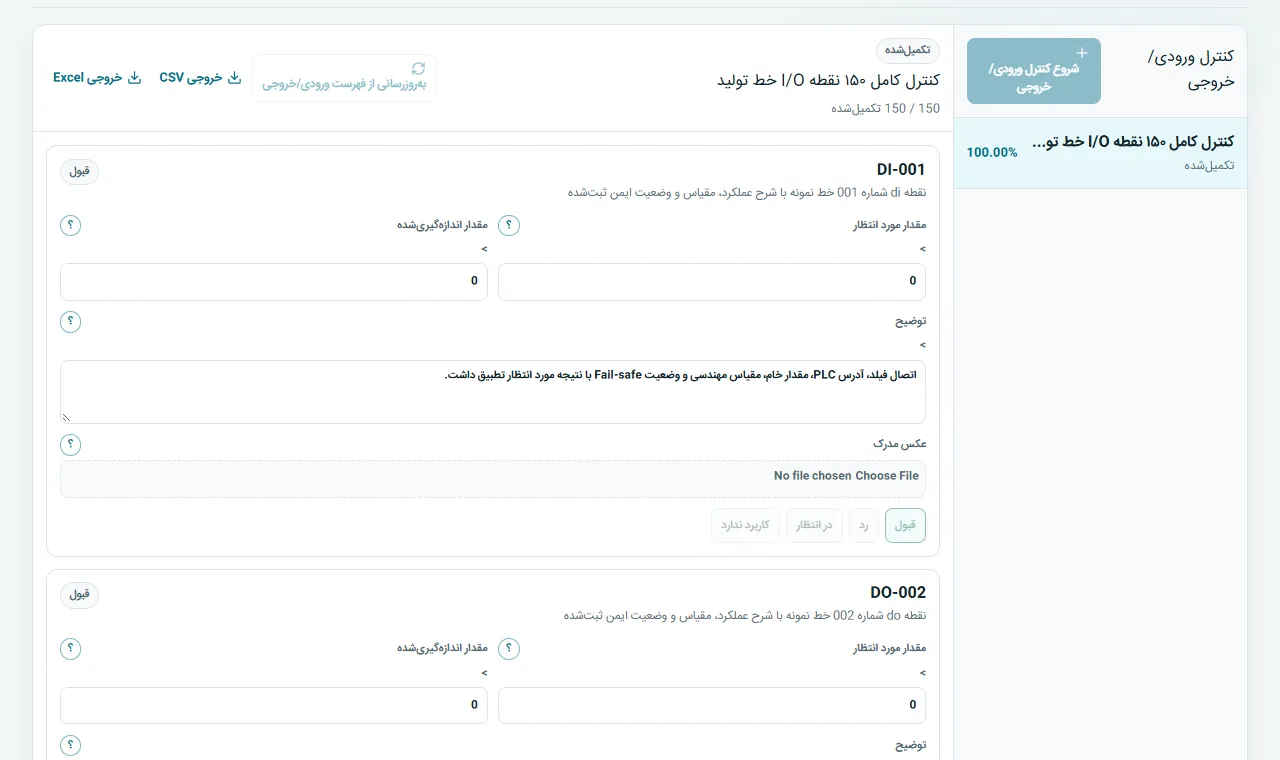Click DI-001 description line 'نقطه di شماره 001'
Viewport: 1280px width, 760px height.
pos(746,193)
